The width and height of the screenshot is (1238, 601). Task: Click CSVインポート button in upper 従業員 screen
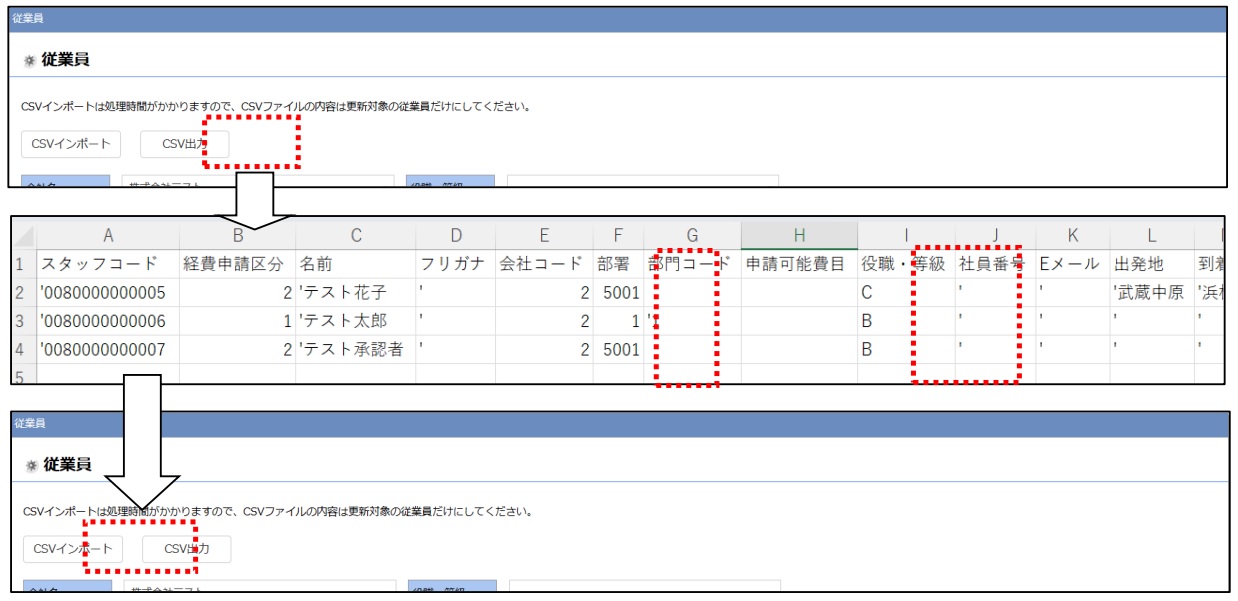70,144
